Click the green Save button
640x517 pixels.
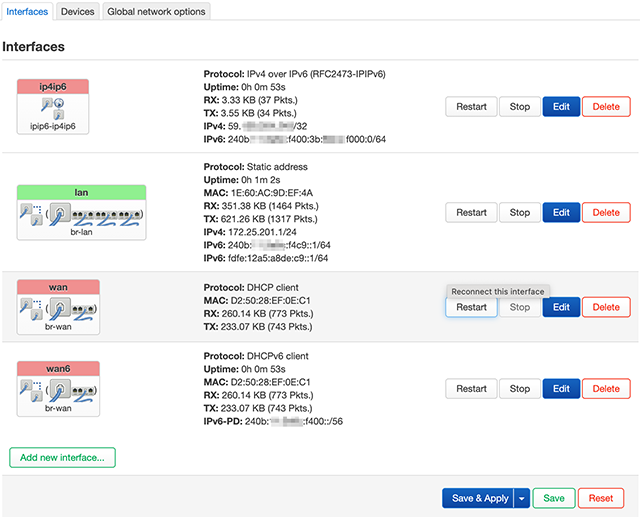[554, 498]
